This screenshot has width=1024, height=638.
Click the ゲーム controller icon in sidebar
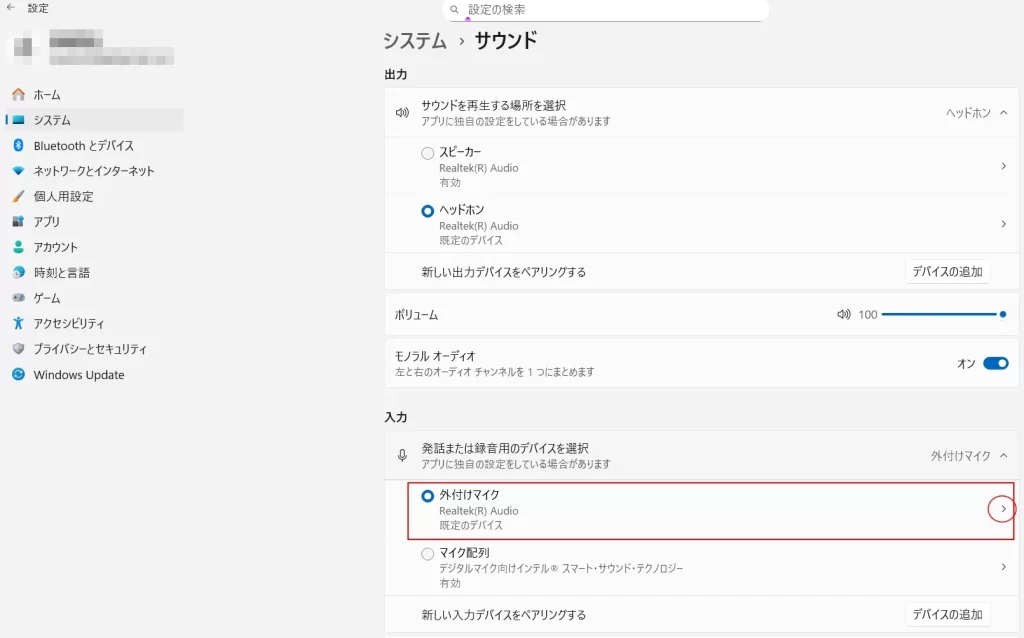coord(18,298)
